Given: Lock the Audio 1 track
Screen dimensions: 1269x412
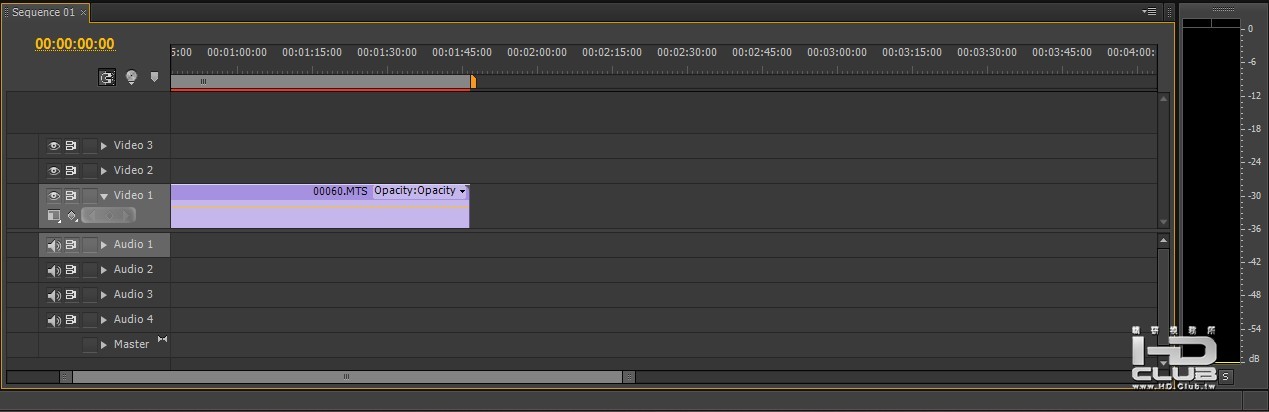Looking at the screenshot, I should pyautogui.click(x=90, y=244).
